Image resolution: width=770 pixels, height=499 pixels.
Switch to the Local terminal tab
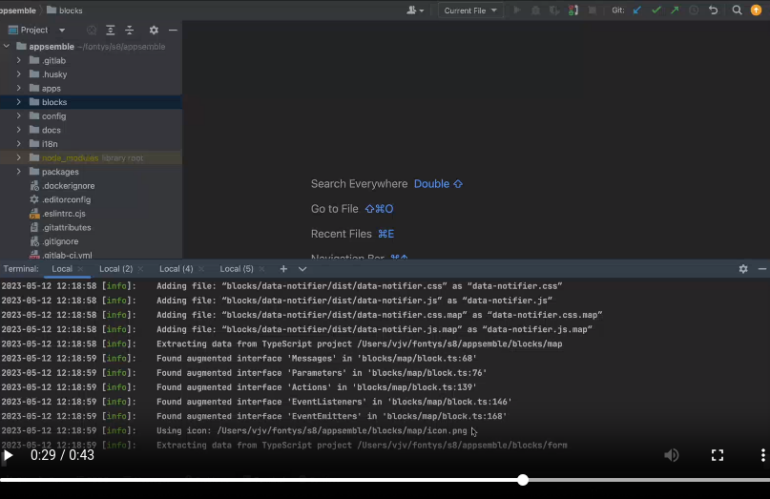click(62, 269)
